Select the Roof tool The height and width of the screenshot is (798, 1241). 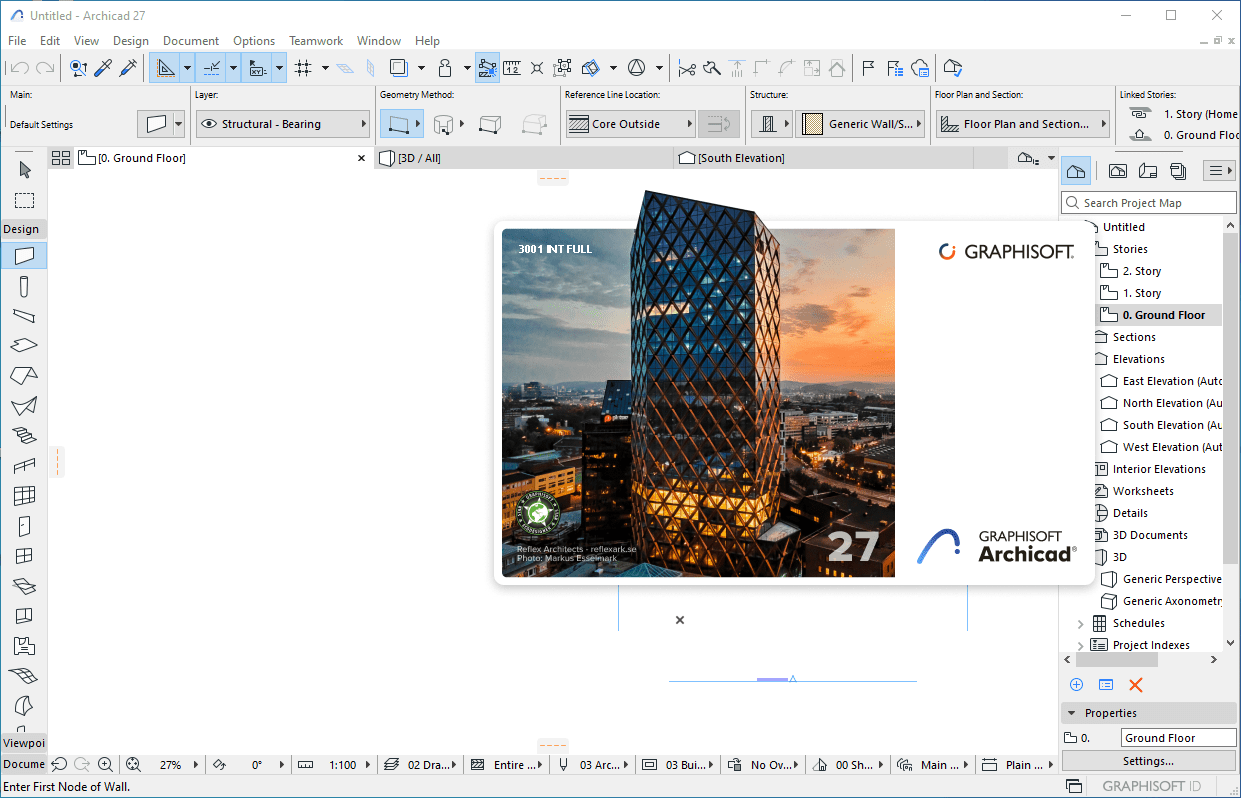25,375
